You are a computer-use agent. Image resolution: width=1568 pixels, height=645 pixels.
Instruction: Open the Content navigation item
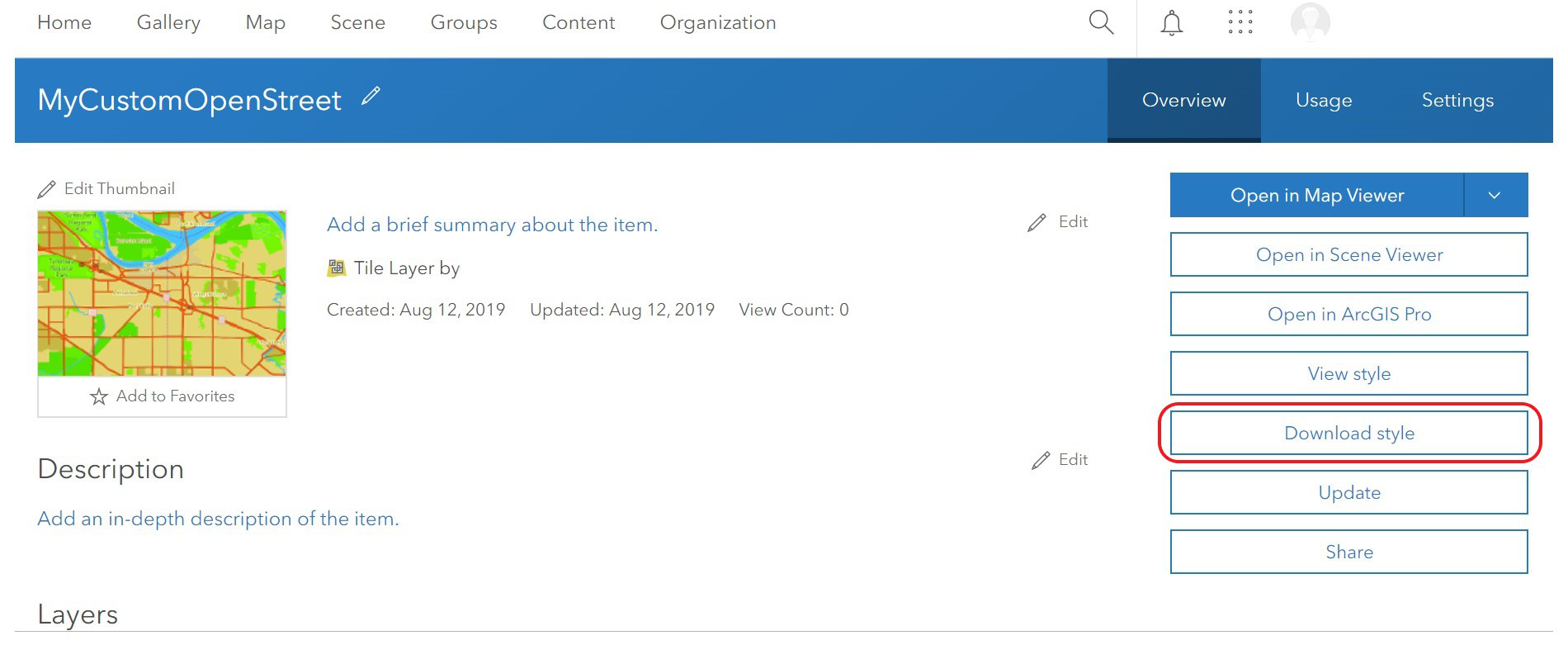(x=579, y=23)
